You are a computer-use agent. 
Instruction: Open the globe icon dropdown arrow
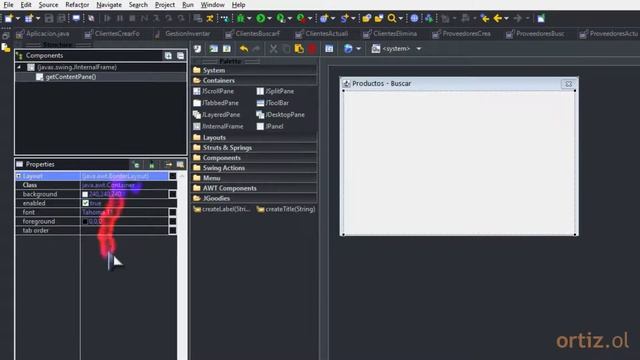pos(358,49)
